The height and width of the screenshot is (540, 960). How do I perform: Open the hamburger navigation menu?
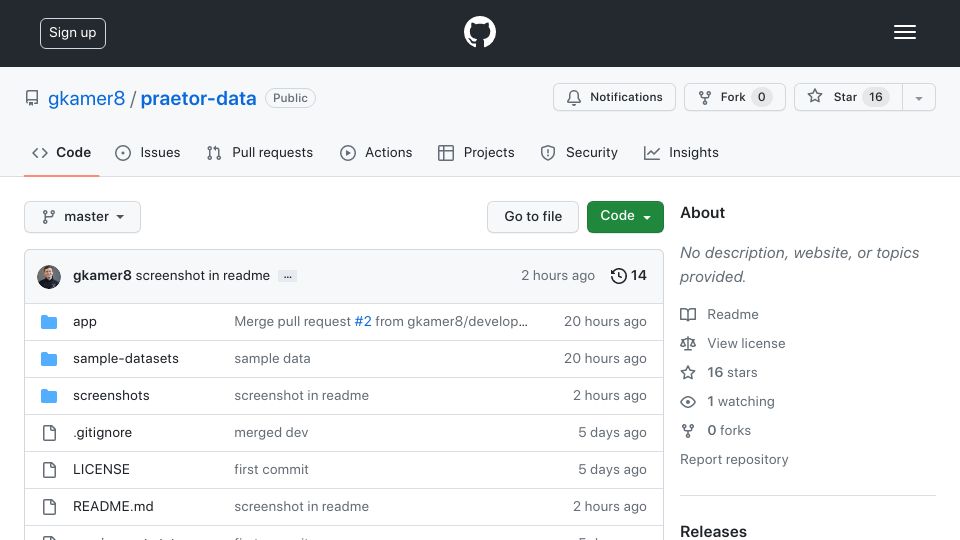(904, 32)
